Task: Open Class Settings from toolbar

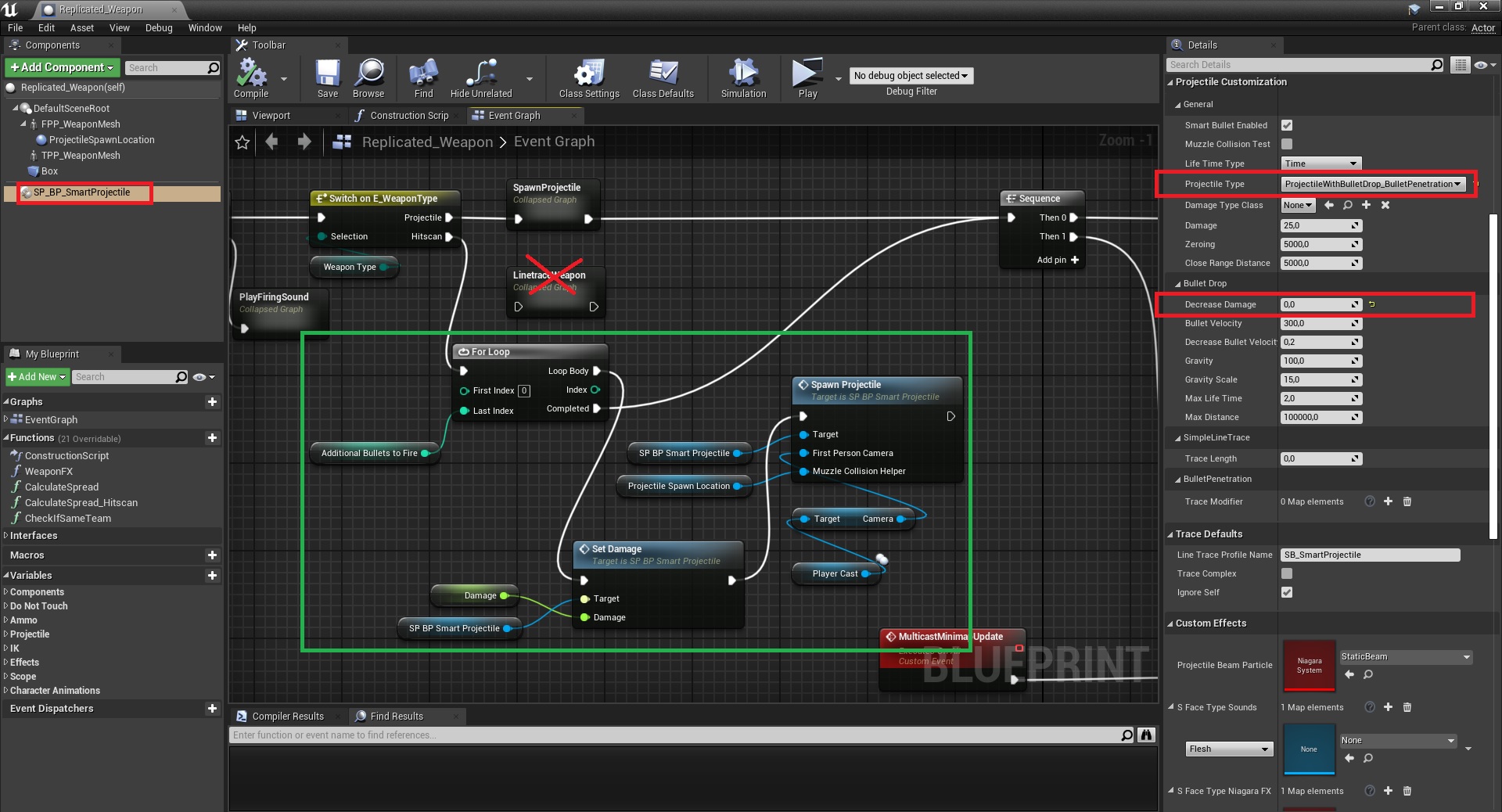Action: pyautogui.click(x=588, y=76)
